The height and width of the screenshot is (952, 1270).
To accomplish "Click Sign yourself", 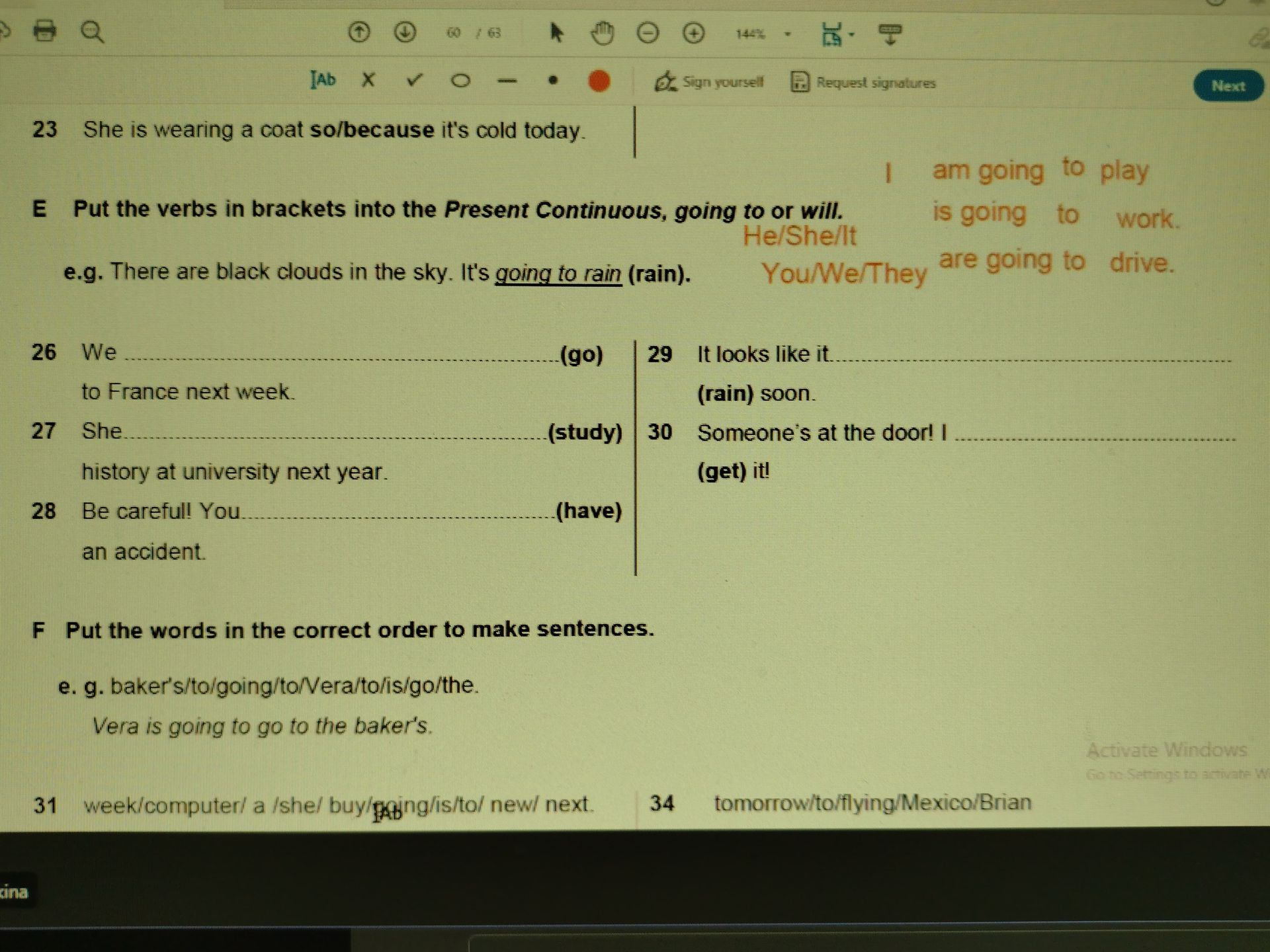I will (x=708, y=82).
